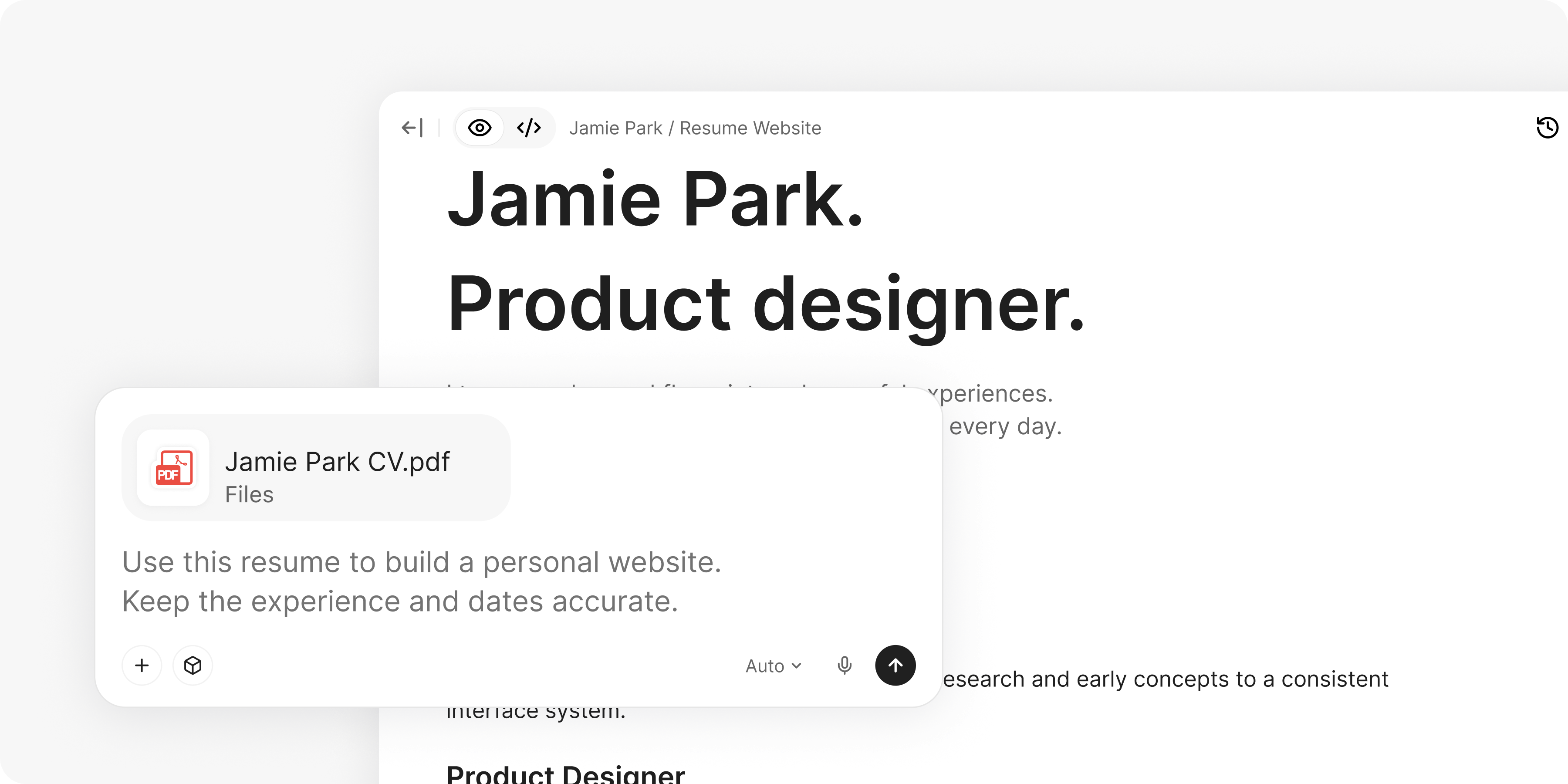Image resolution: width=1568 pixels, height=784 pixels.
Task: Click the 'Jamie Park / Resume Website' title
Action: [695, 128]
